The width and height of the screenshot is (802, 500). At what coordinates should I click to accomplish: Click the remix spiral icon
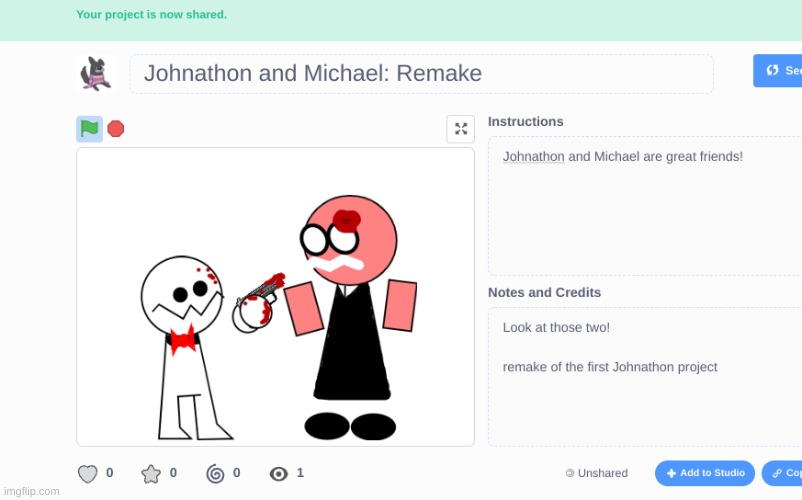(215, 474)
